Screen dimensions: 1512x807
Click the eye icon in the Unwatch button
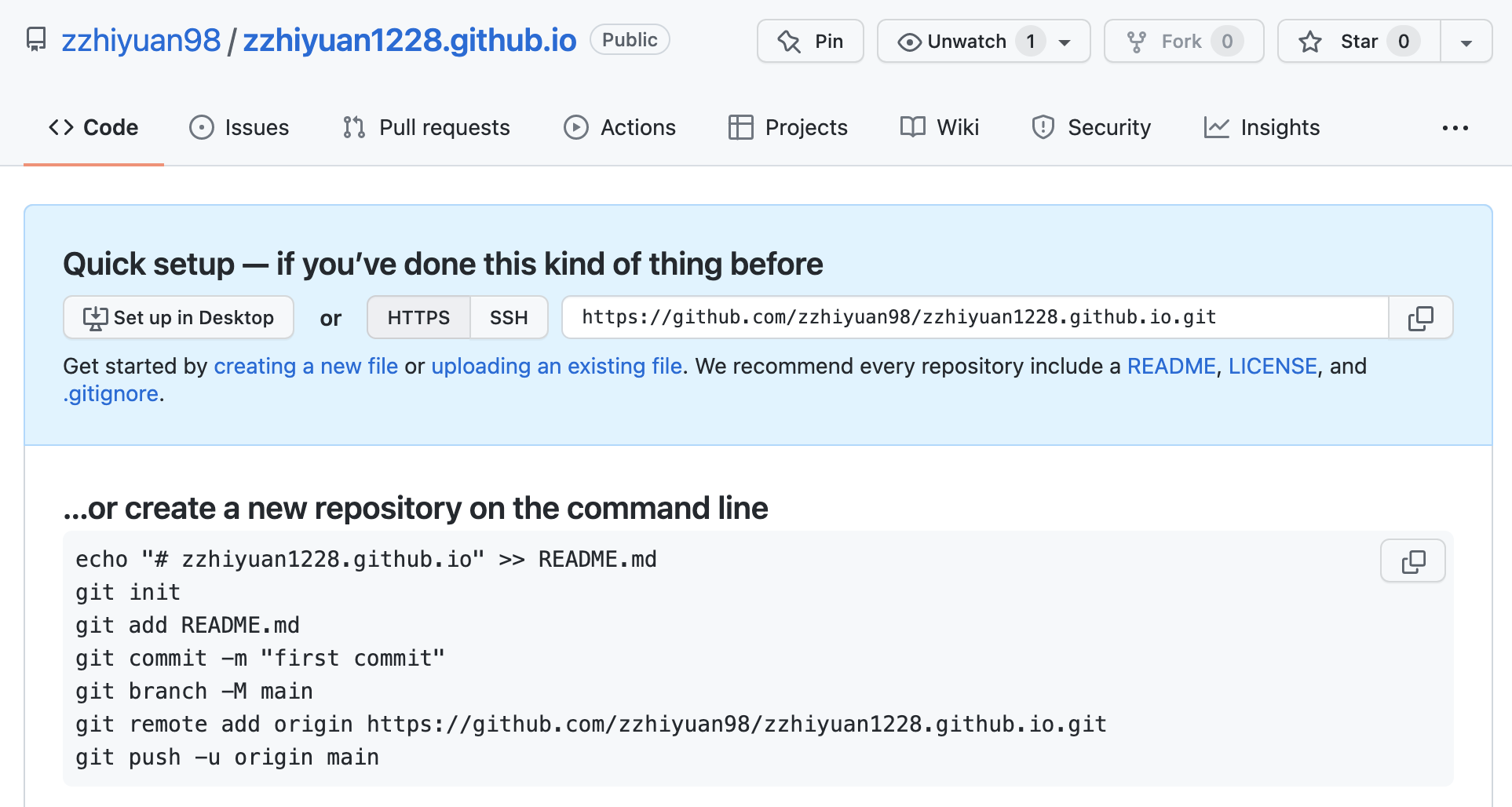[x=909, y=42]
